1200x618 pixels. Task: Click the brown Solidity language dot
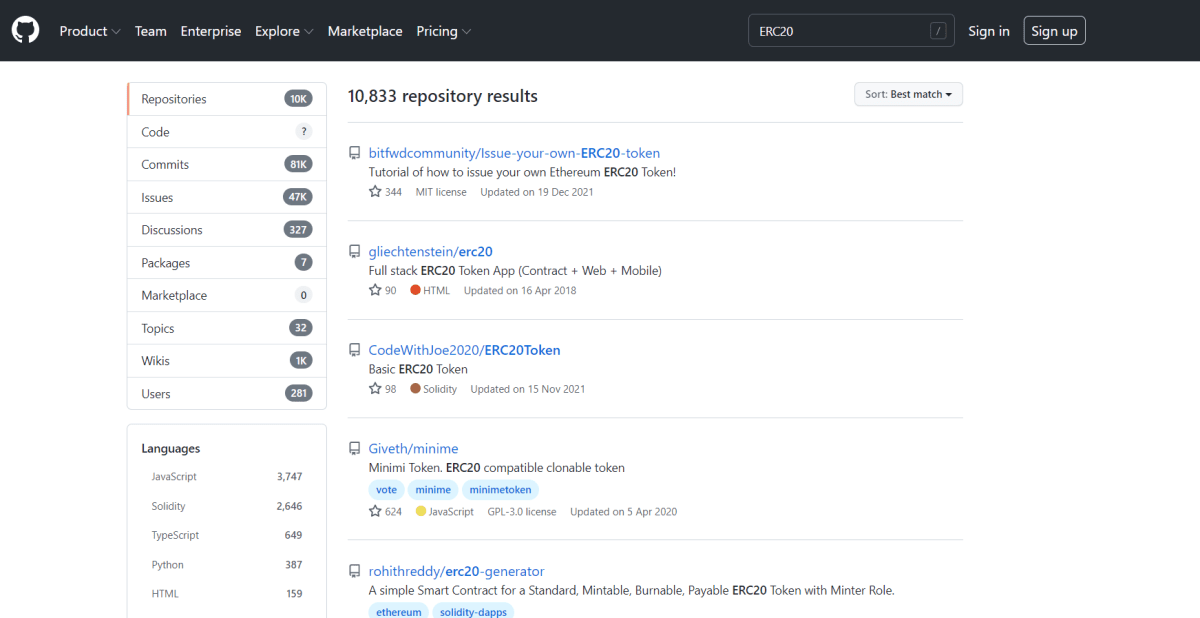[x=415, y=389]
